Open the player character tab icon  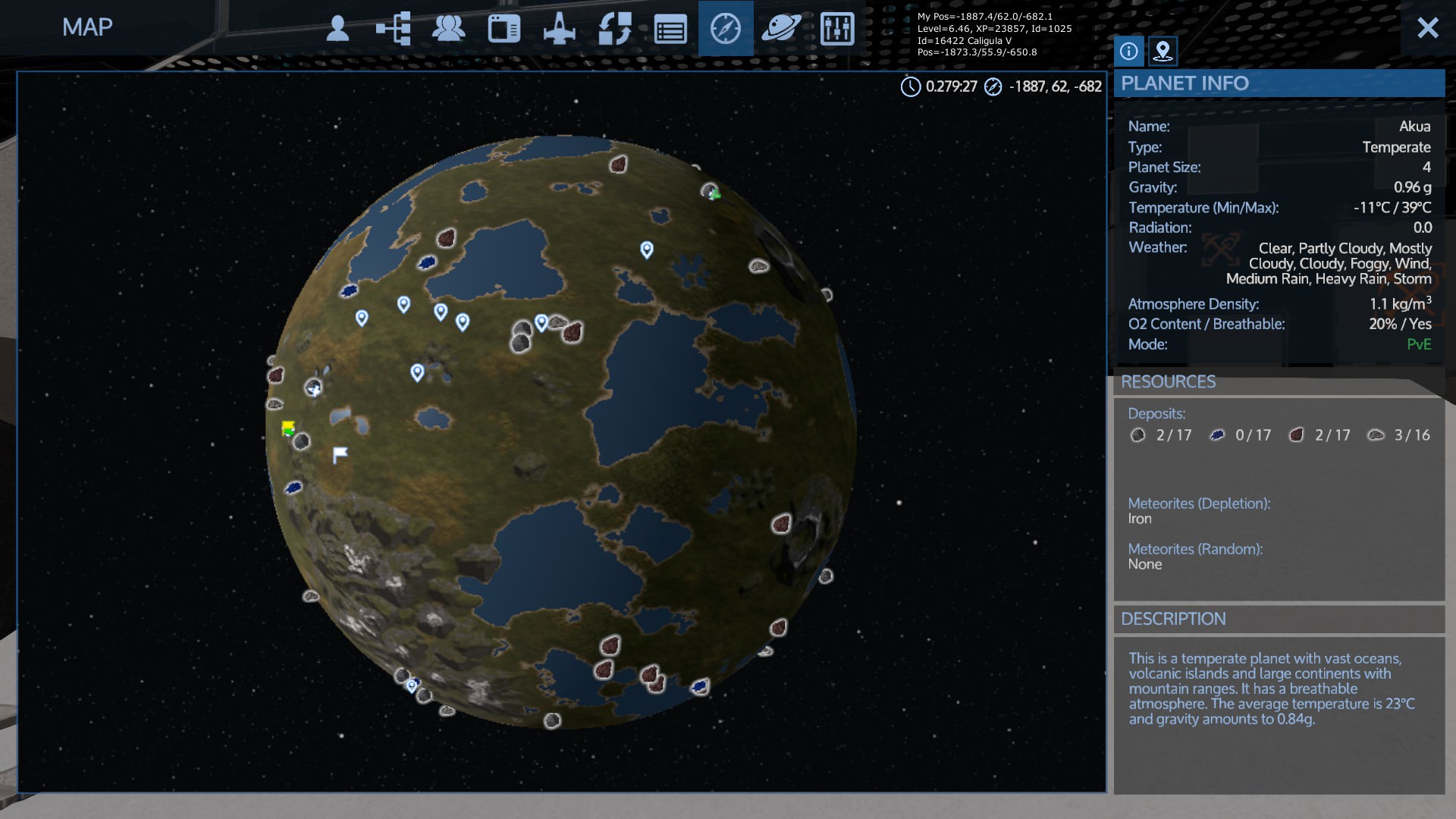point(337,29)
